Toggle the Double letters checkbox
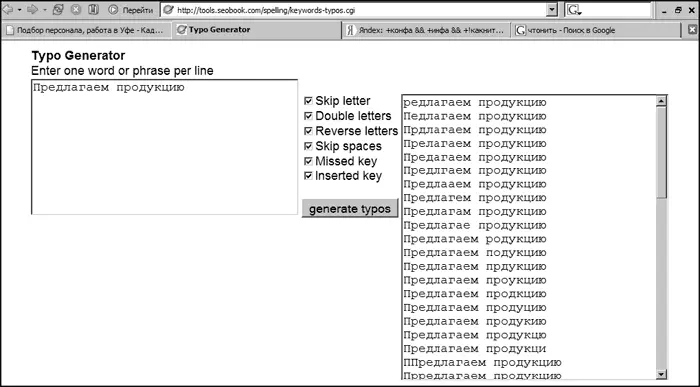 [308, 116]
